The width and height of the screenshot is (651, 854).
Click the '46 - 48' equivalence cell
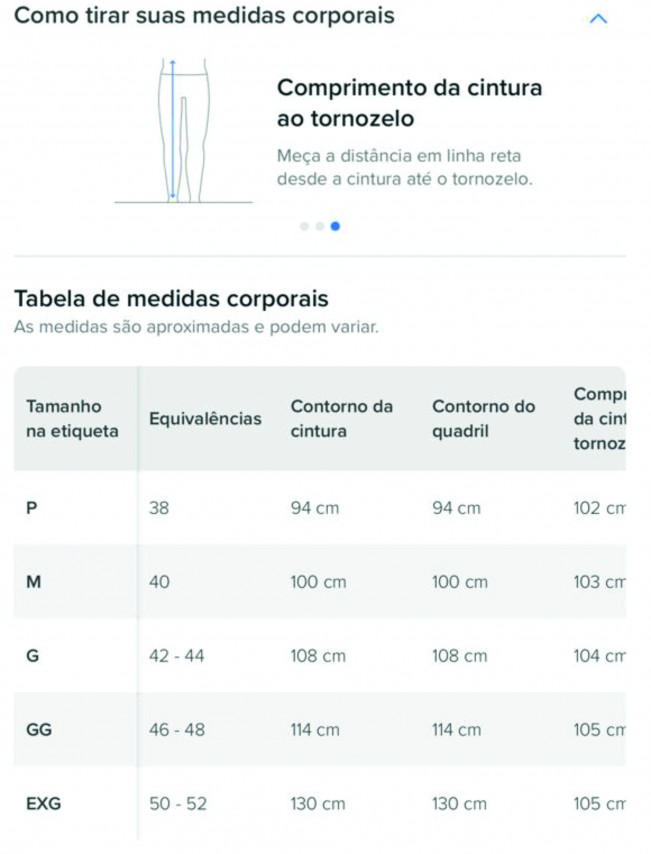tap(177, 730)
